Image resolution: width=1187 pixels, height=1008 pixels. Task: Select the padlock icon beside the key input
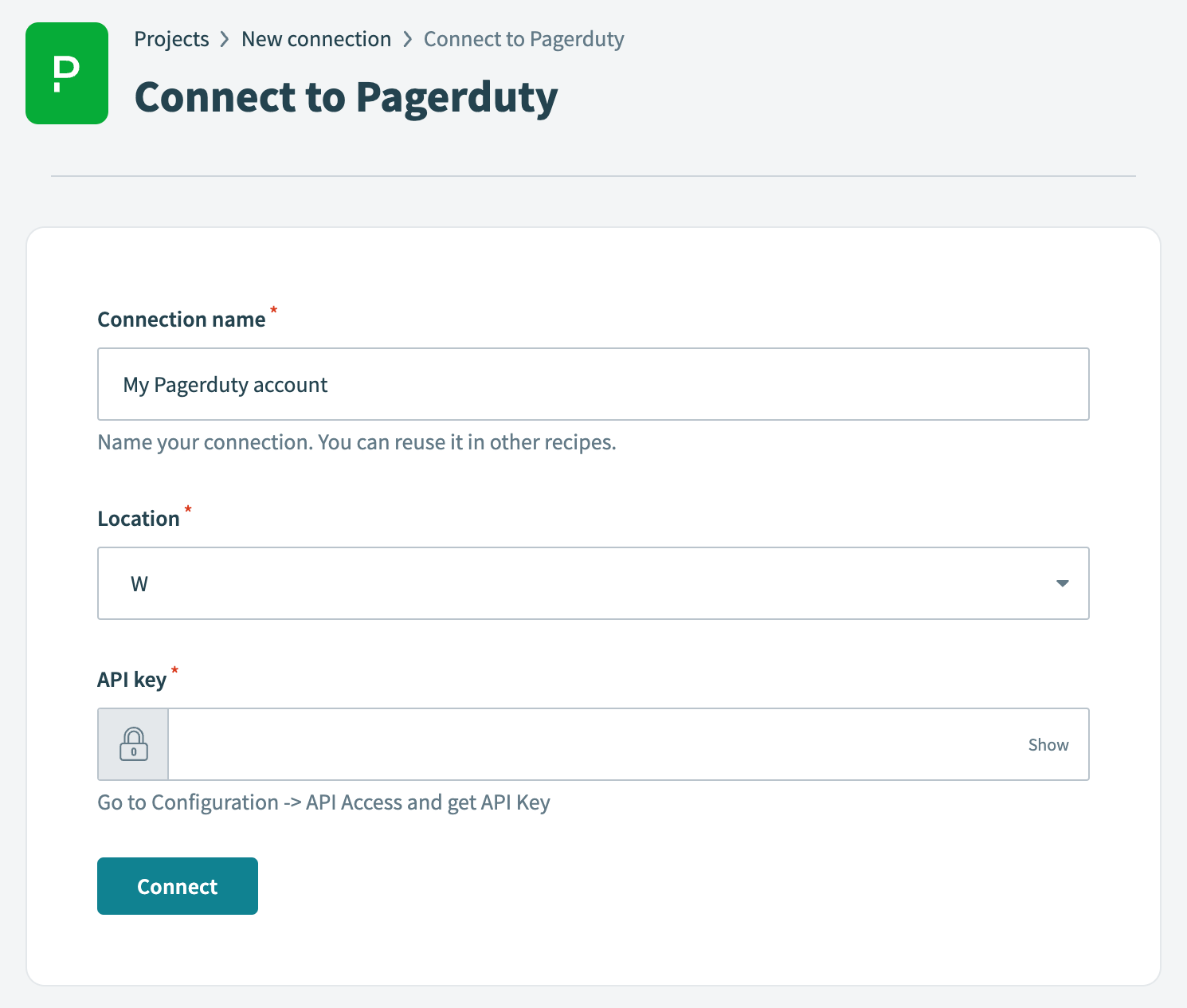[133, 744]
